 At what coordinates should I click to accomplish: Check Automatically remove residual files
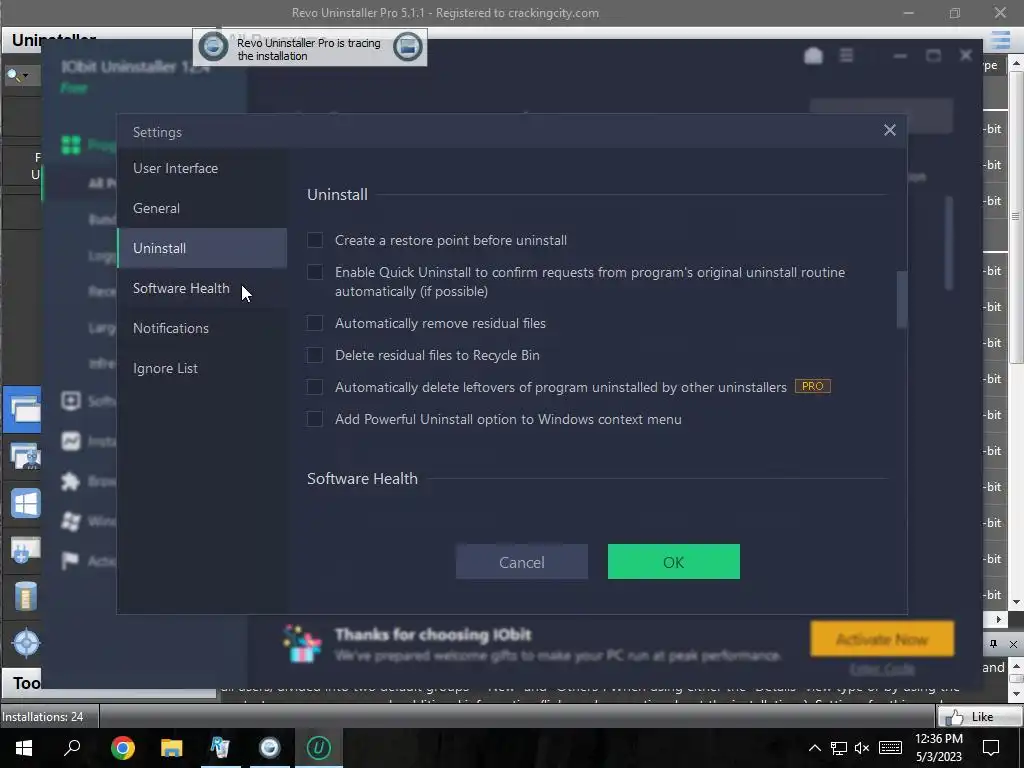tap(315, 323)
